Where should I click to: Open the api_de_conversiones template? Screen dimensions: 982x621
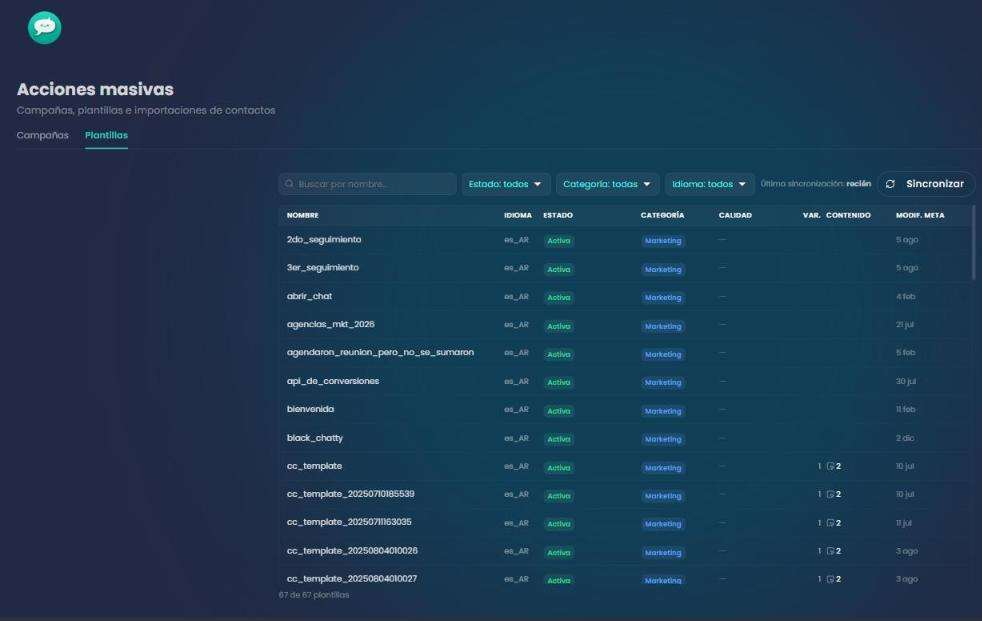tap(333, 381)
